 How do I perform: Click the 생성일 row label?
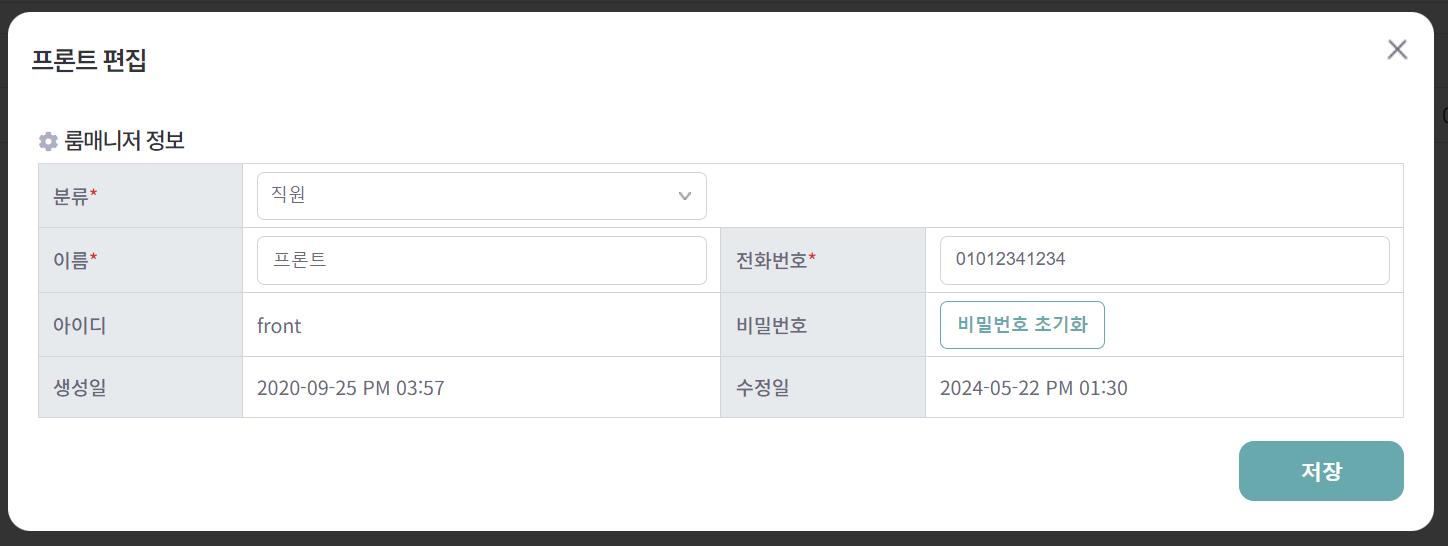[79, 388]
